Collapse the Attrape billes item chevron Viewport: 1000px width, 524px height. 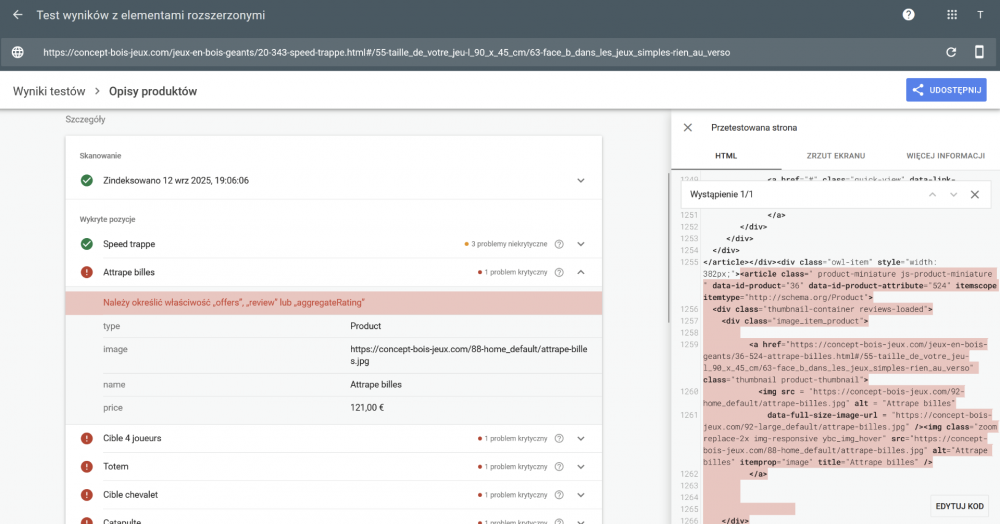[581, 272]
